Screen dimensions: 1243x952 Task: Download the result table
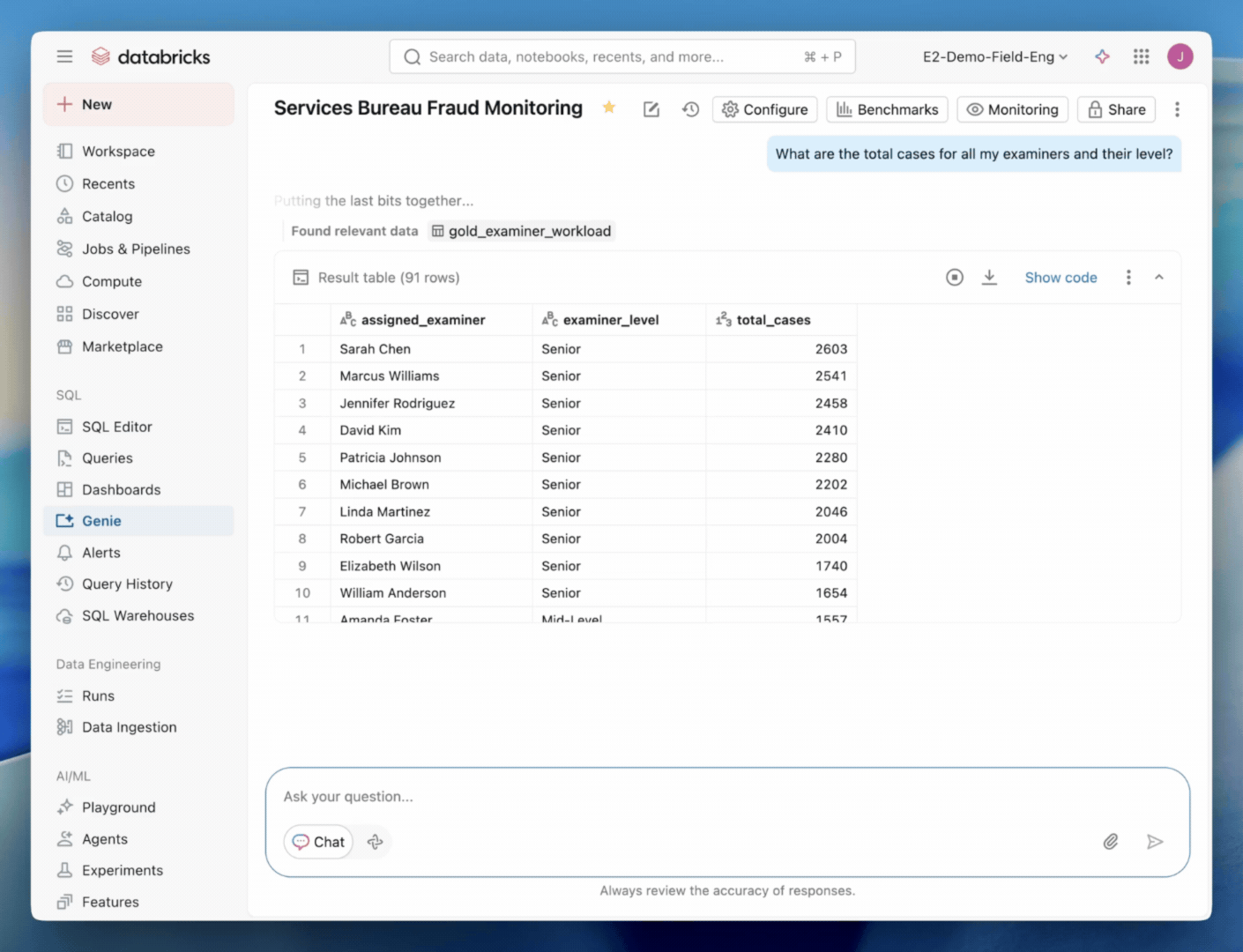(x=989, y=277)
